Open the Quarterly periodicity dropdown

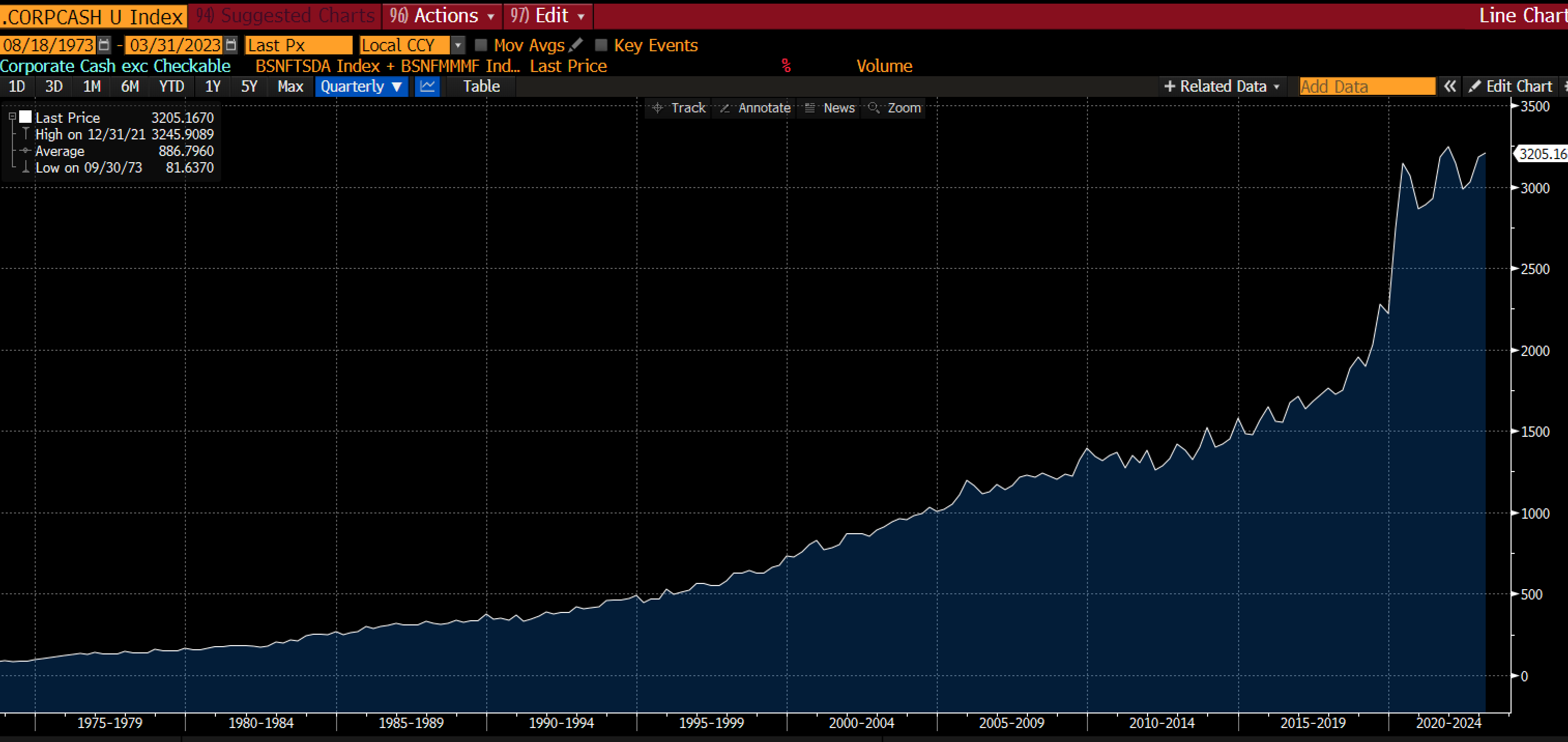tap(361, 87)
